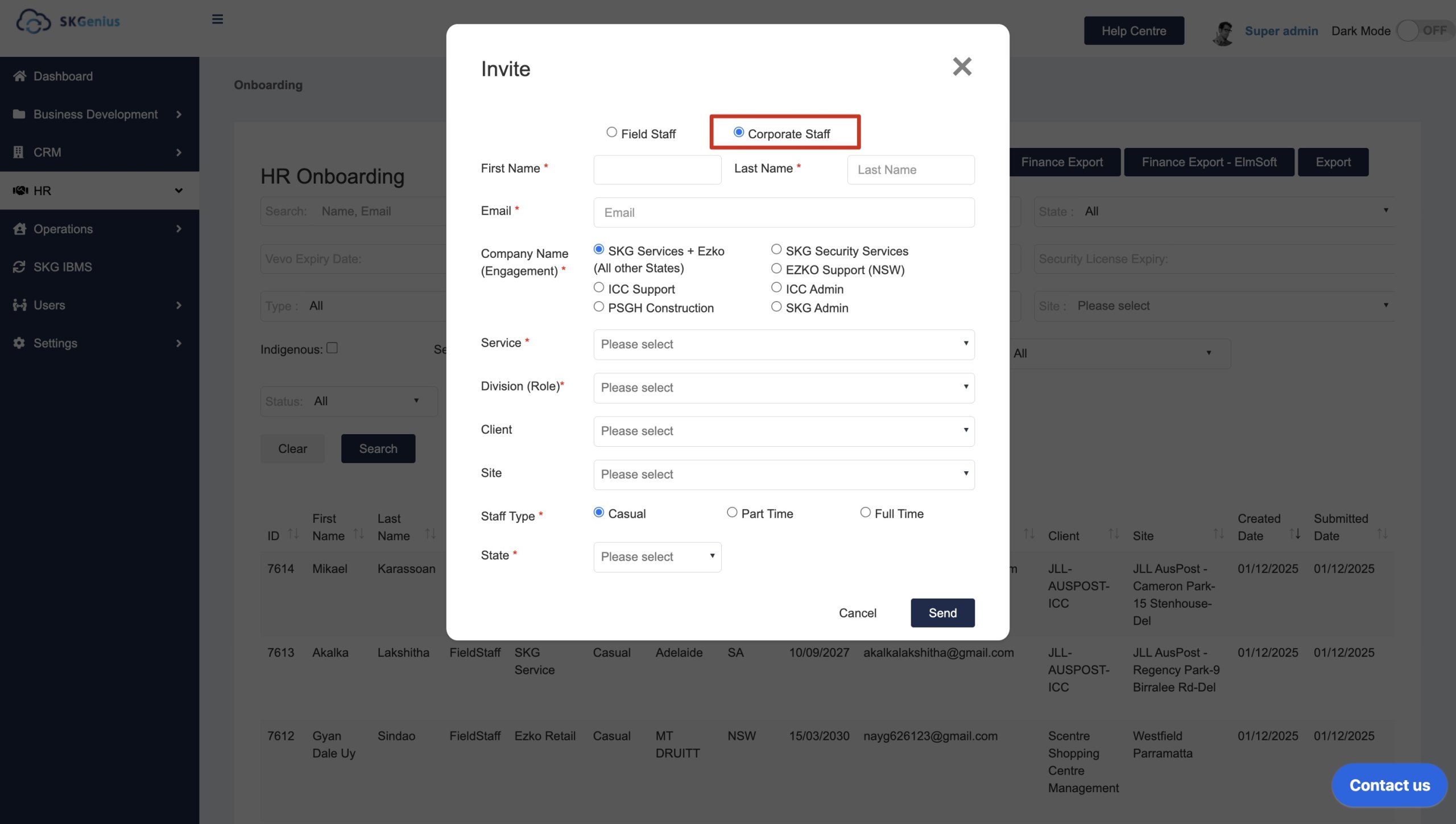
Task: Click Cancel in the Invite dialog
Action: pyautogui.click(x=857, y=613)
